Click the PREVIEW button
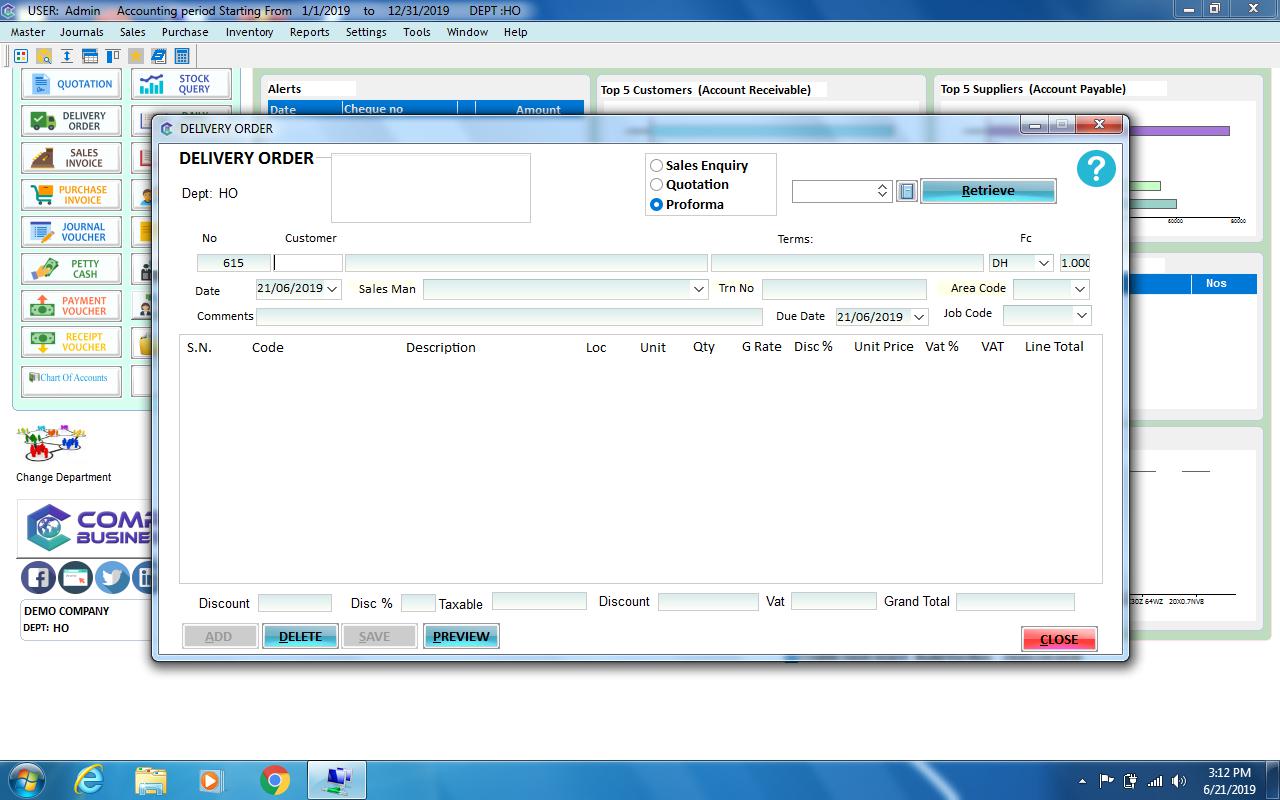This screenshot has width=1280, height=800. [x=461, y=635]
